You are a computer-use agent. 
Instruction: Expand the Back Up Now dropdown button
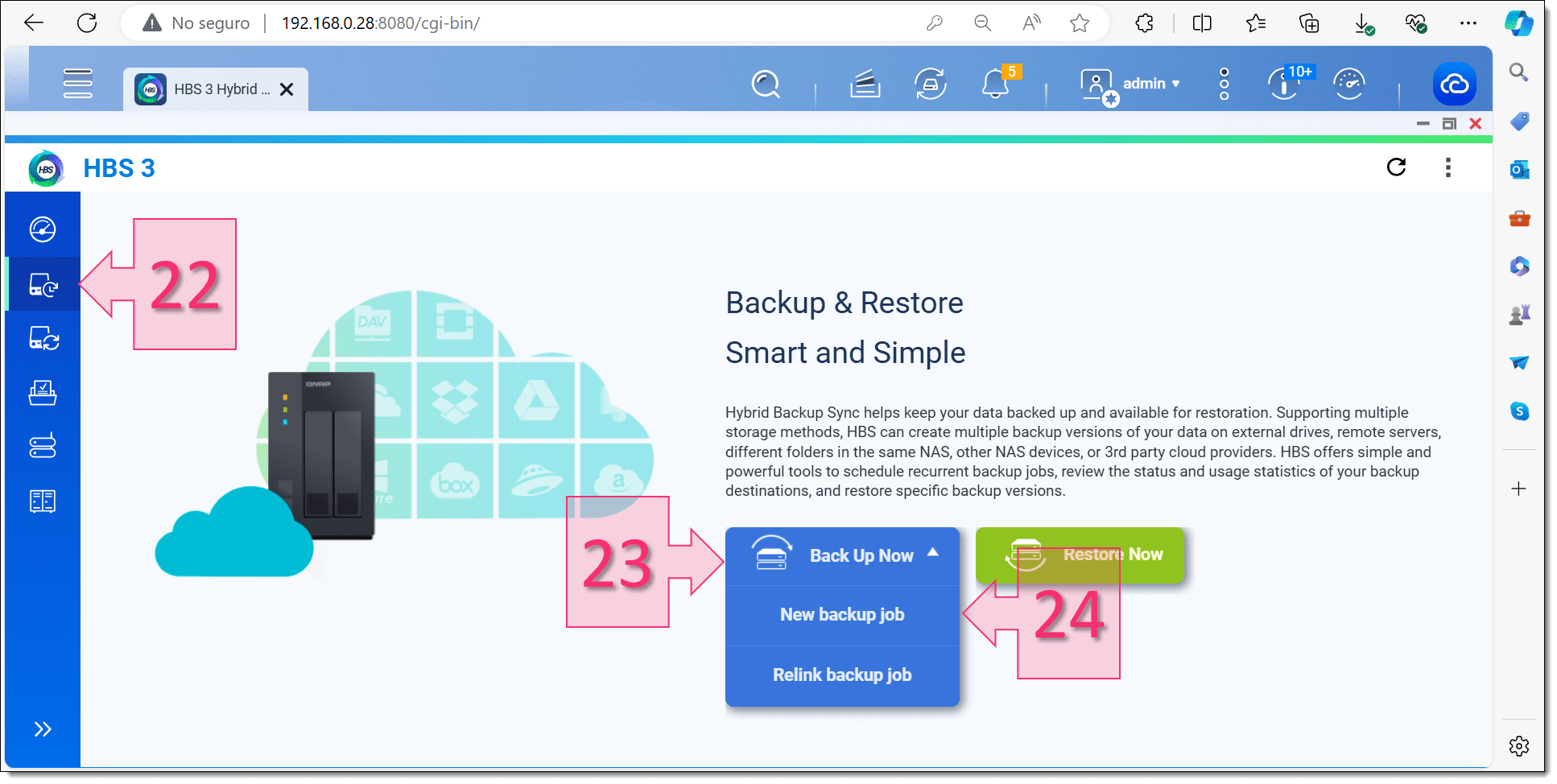(842, 556)
